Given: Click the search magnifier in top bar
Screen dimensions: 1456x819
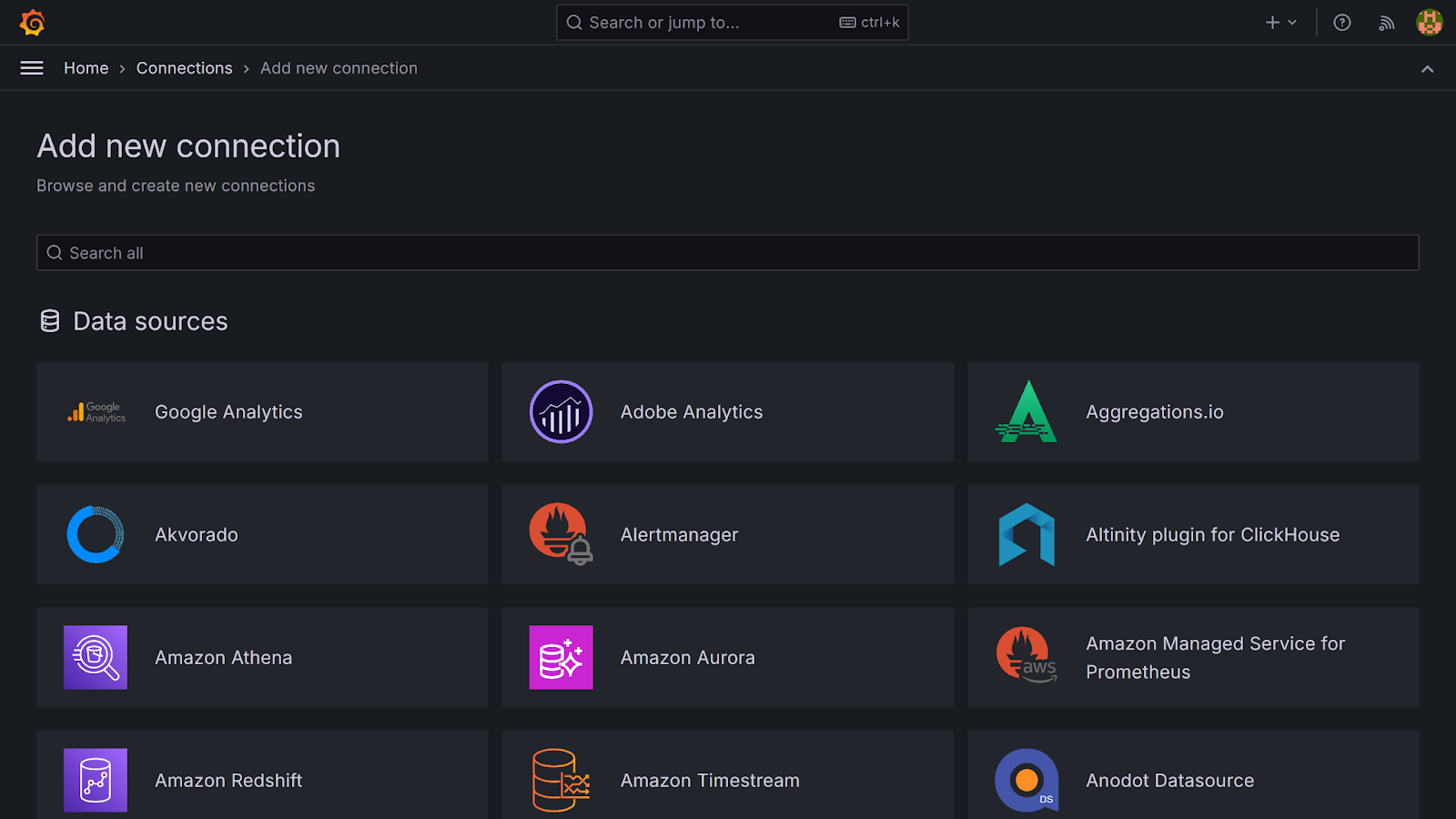Looking at the screenshot, I should point(574,23).
